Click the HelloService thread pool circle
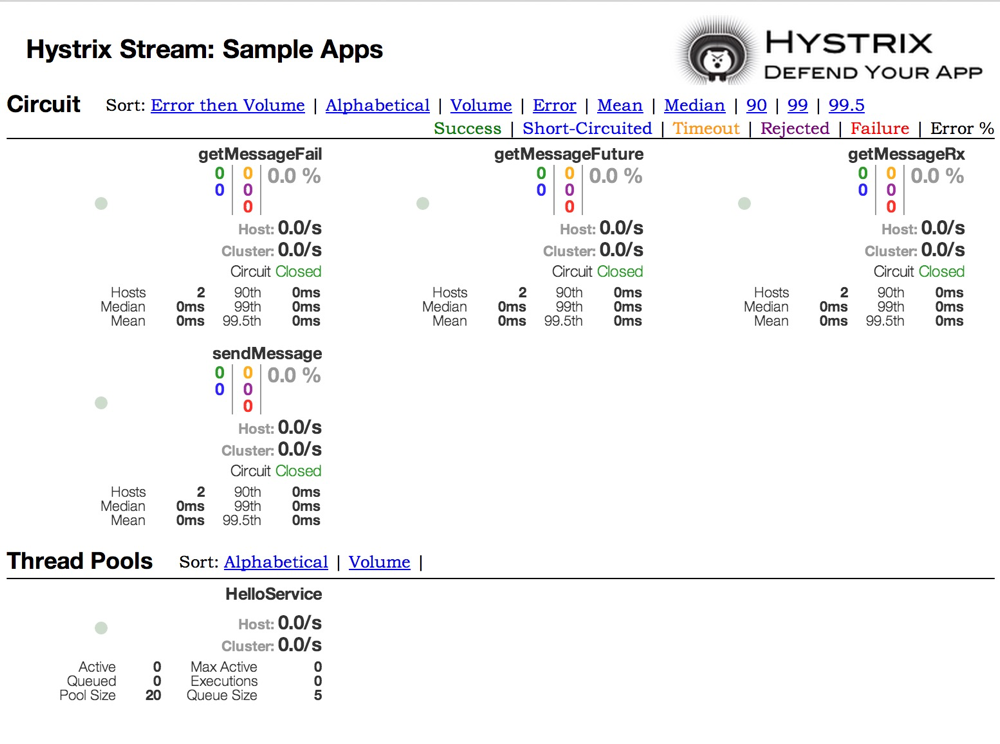 point(101,627)
